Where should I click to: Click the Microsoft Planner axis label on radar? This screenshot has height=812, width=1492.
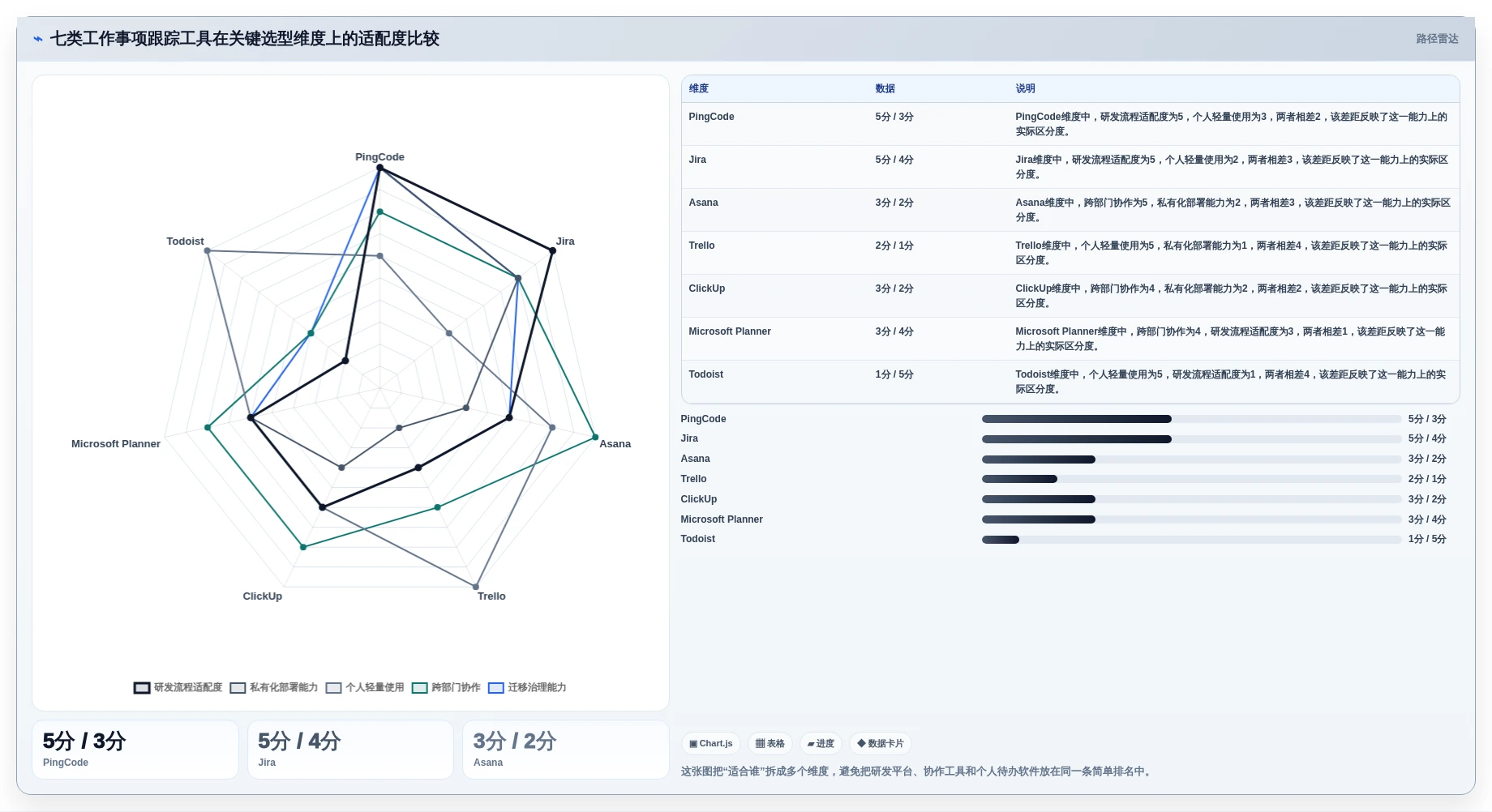pyautogui.click(x=116, y=444)
